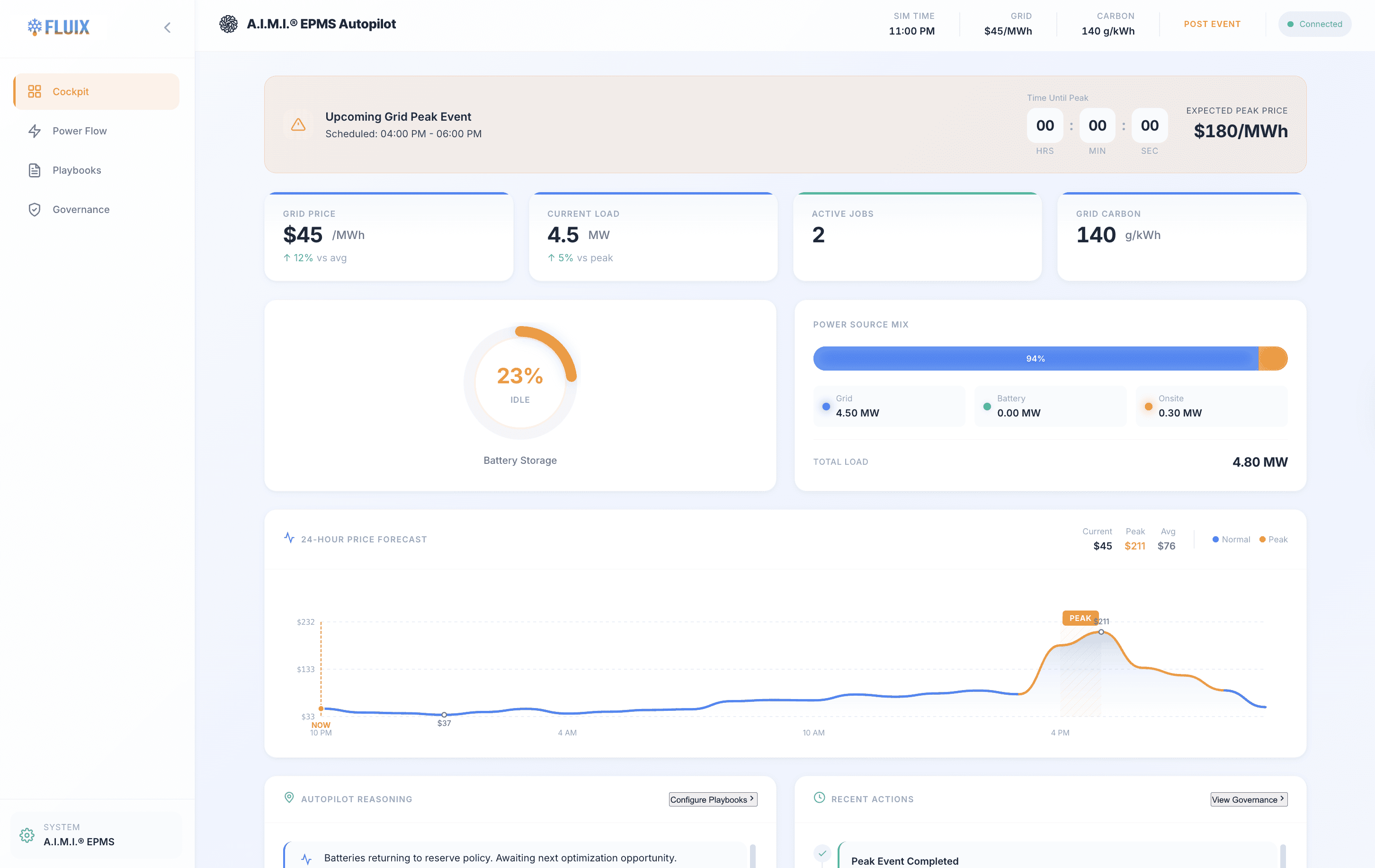Click the orange Onsite segment of power bar
1375x868 pixels.
point(1272,358)
